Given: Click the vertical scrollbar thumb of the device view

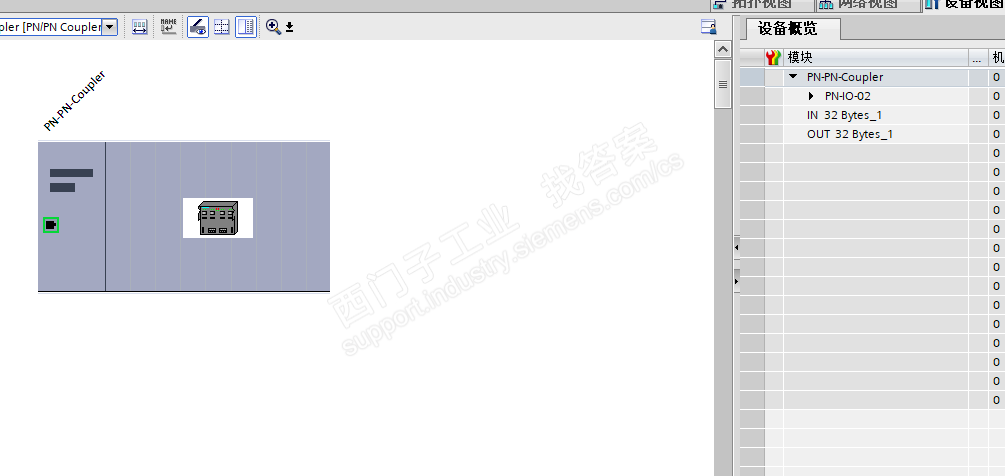Looking at the screenshot, I should 723,84.
